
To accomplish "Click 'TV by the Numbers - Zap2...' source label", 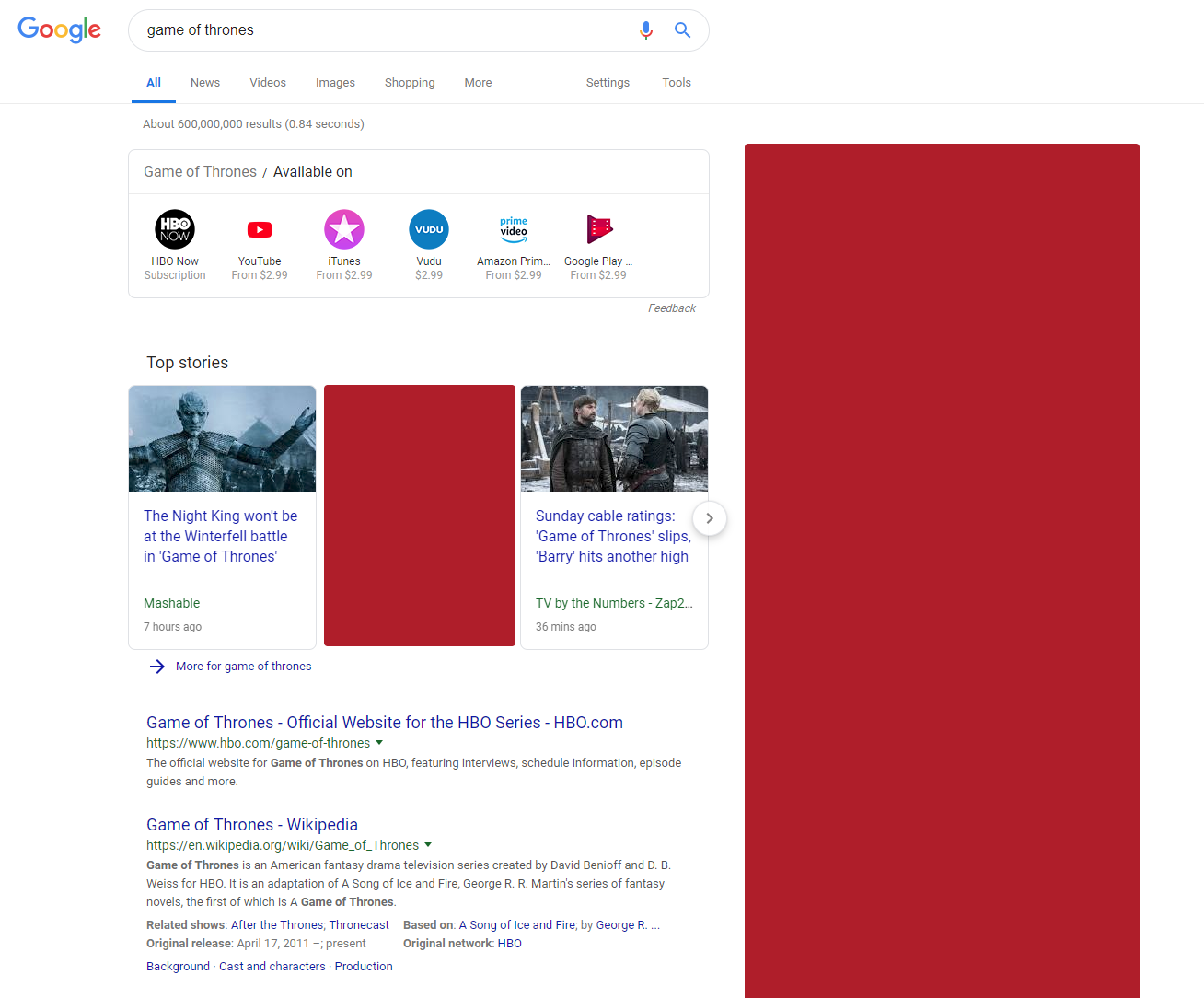I will [x=614, y=604].
